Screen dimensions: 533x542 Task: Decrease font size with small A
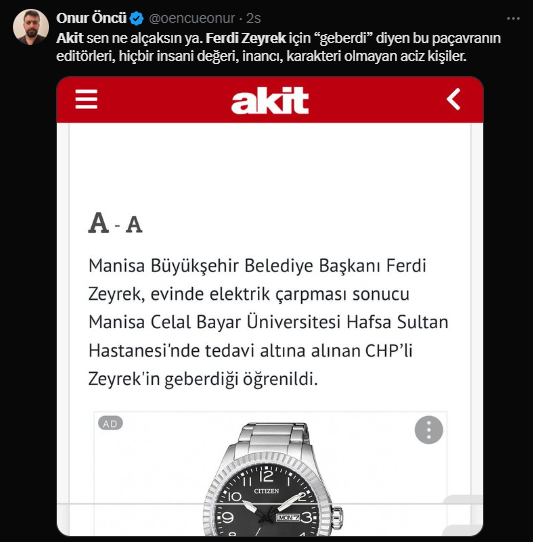point(134,225)
